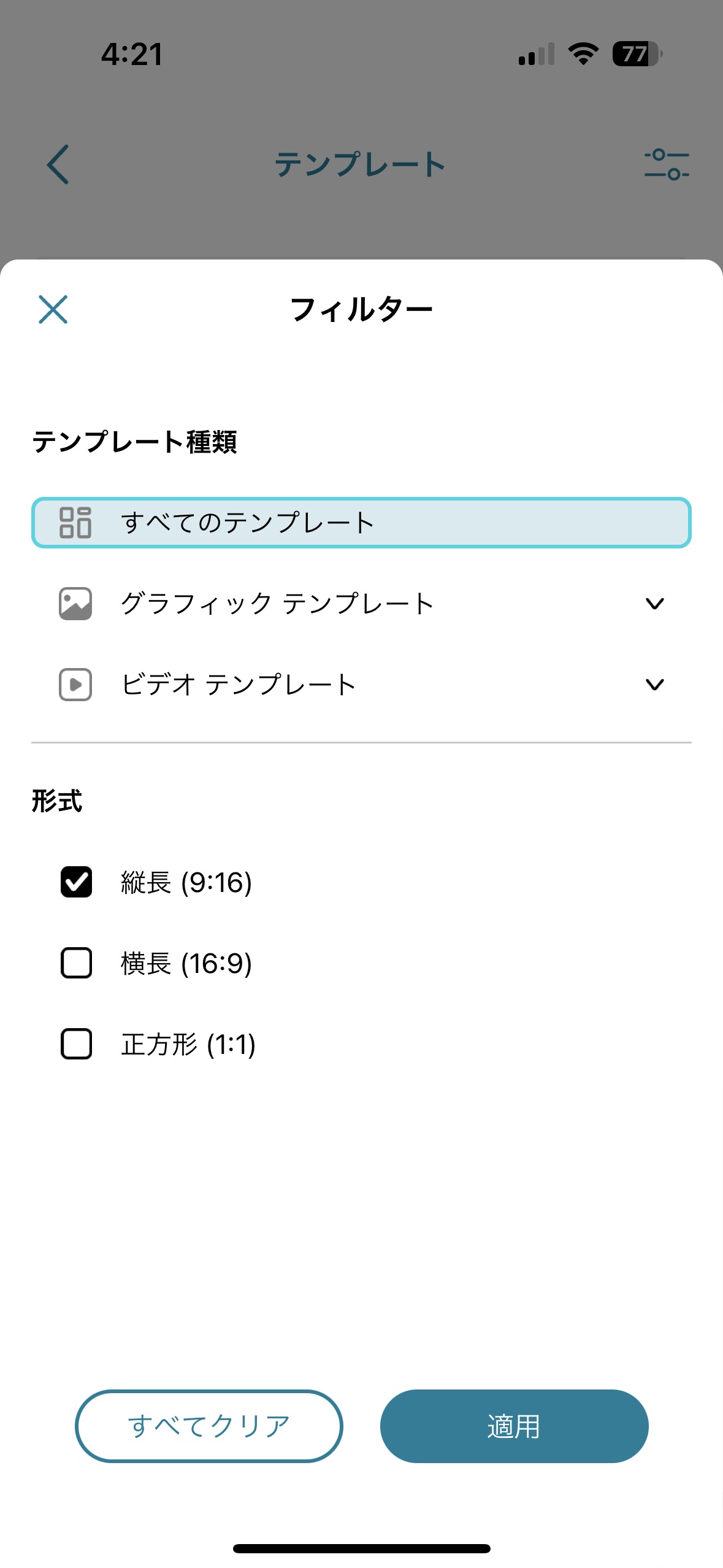
Task: Check the 横長 (16:9) checkbox
Action: (77, 963)
